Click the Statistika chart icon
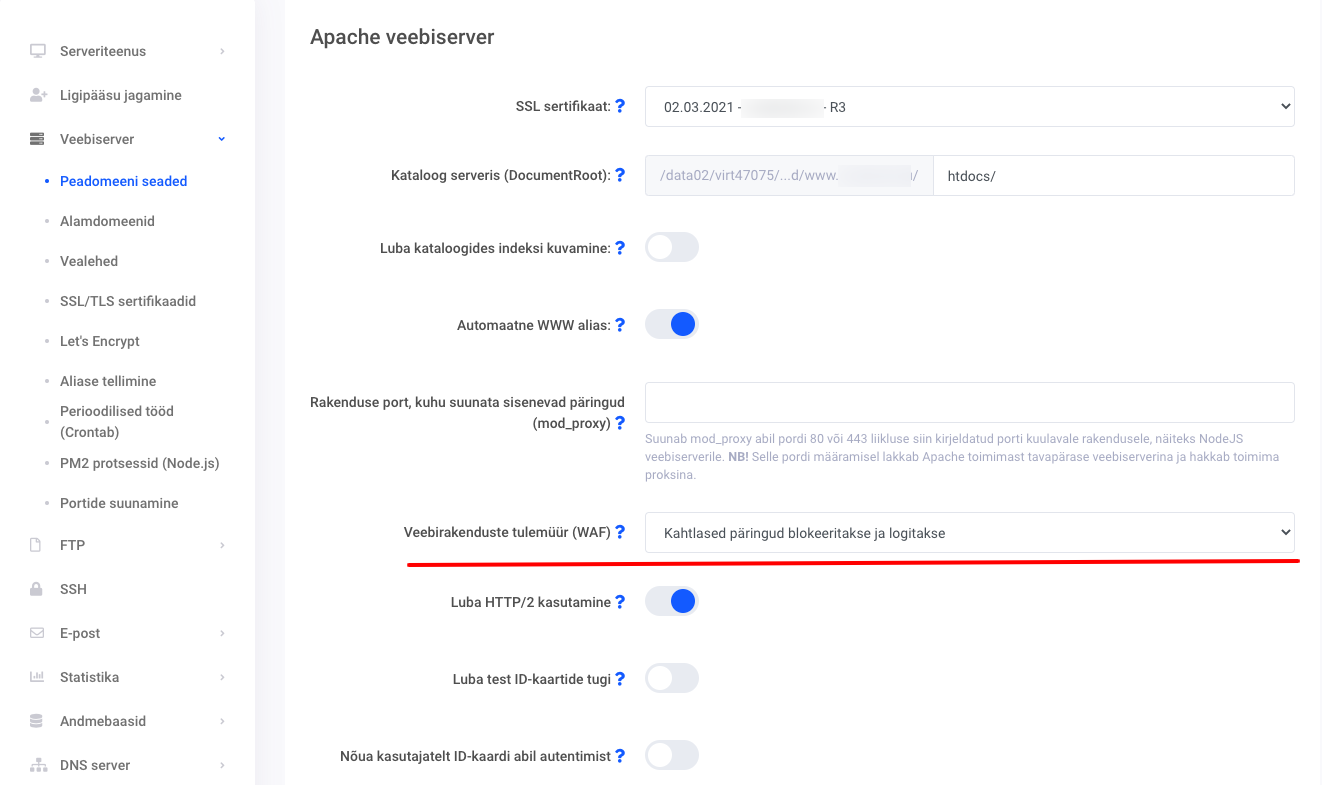Viewport: 1322px width, 785px height. click(x=38, y=677)
